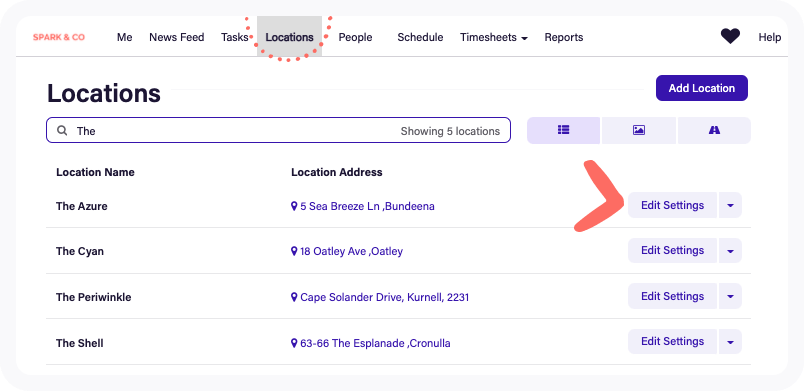Switch to list view icon
The image size is (804, 391).
pyautogui.click(x=564, y=130)
